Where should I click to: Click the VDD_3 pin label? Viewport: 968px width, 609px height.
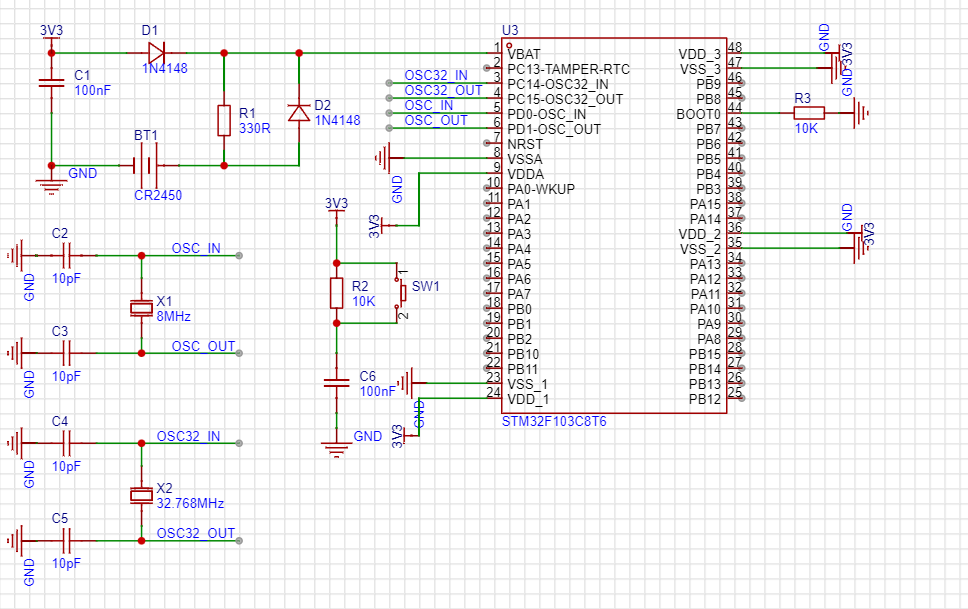click(699, 54)
